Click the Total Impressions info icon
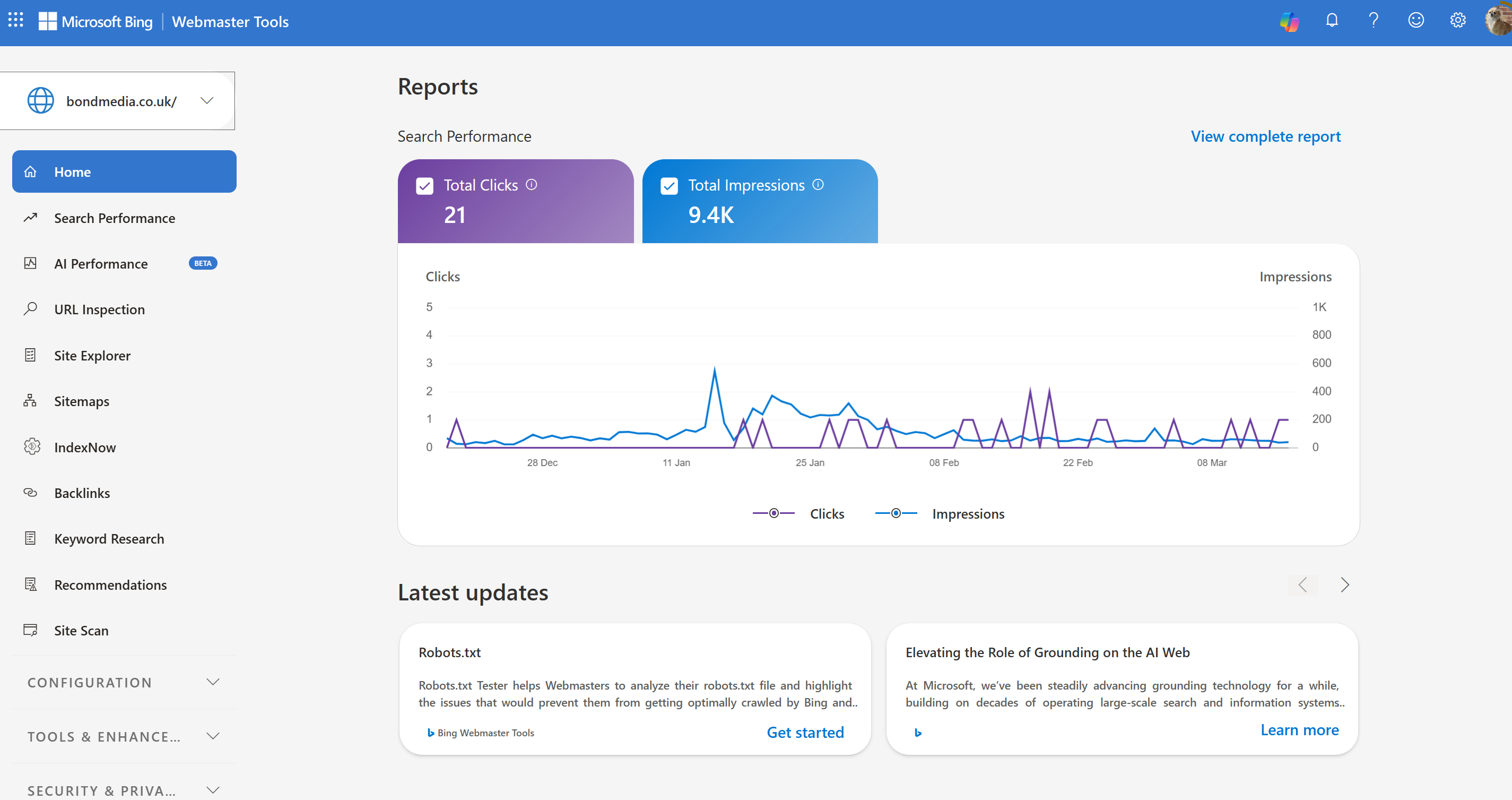 [x=818, y=184]
